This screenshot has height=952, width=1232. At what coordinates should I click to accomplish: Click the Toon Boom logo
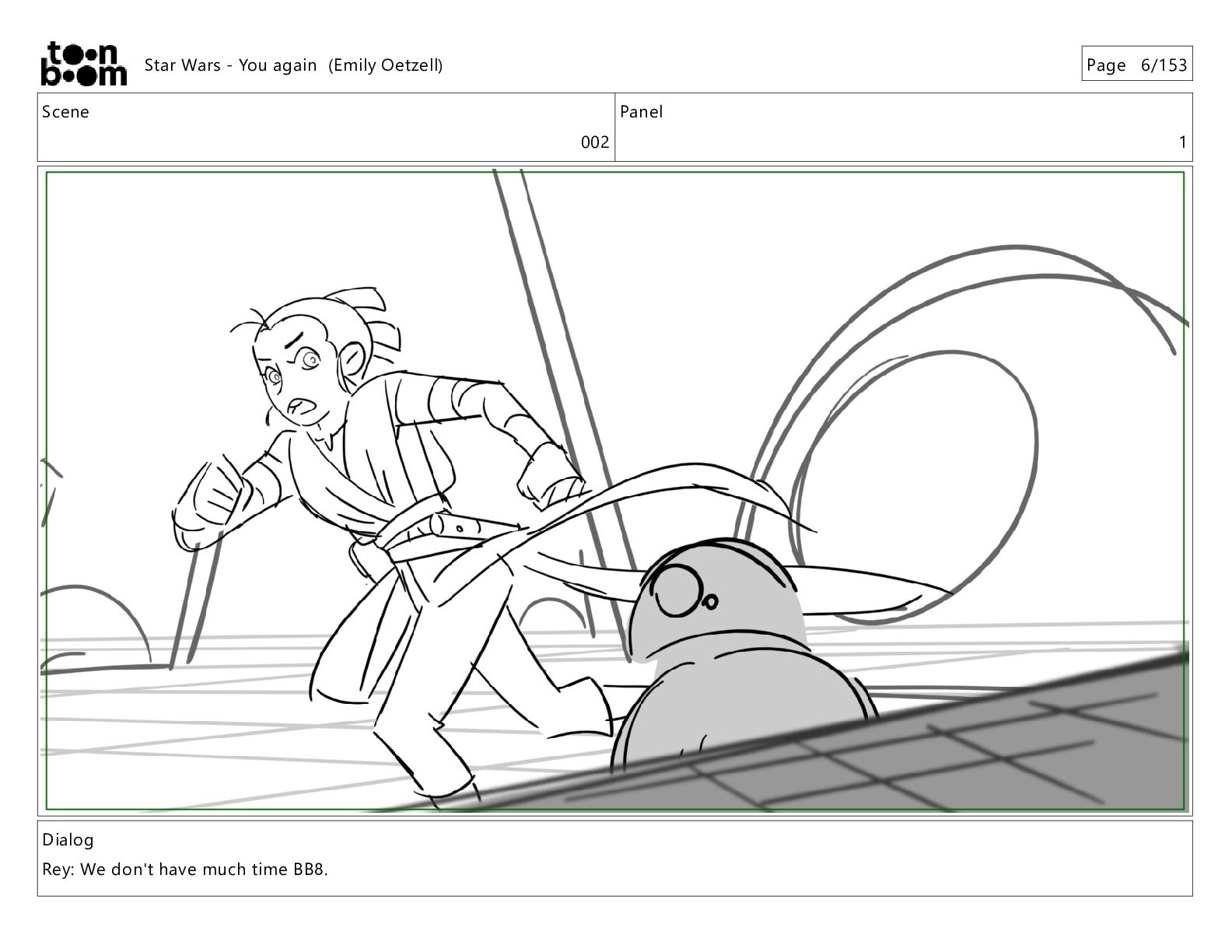click(83, 63)
